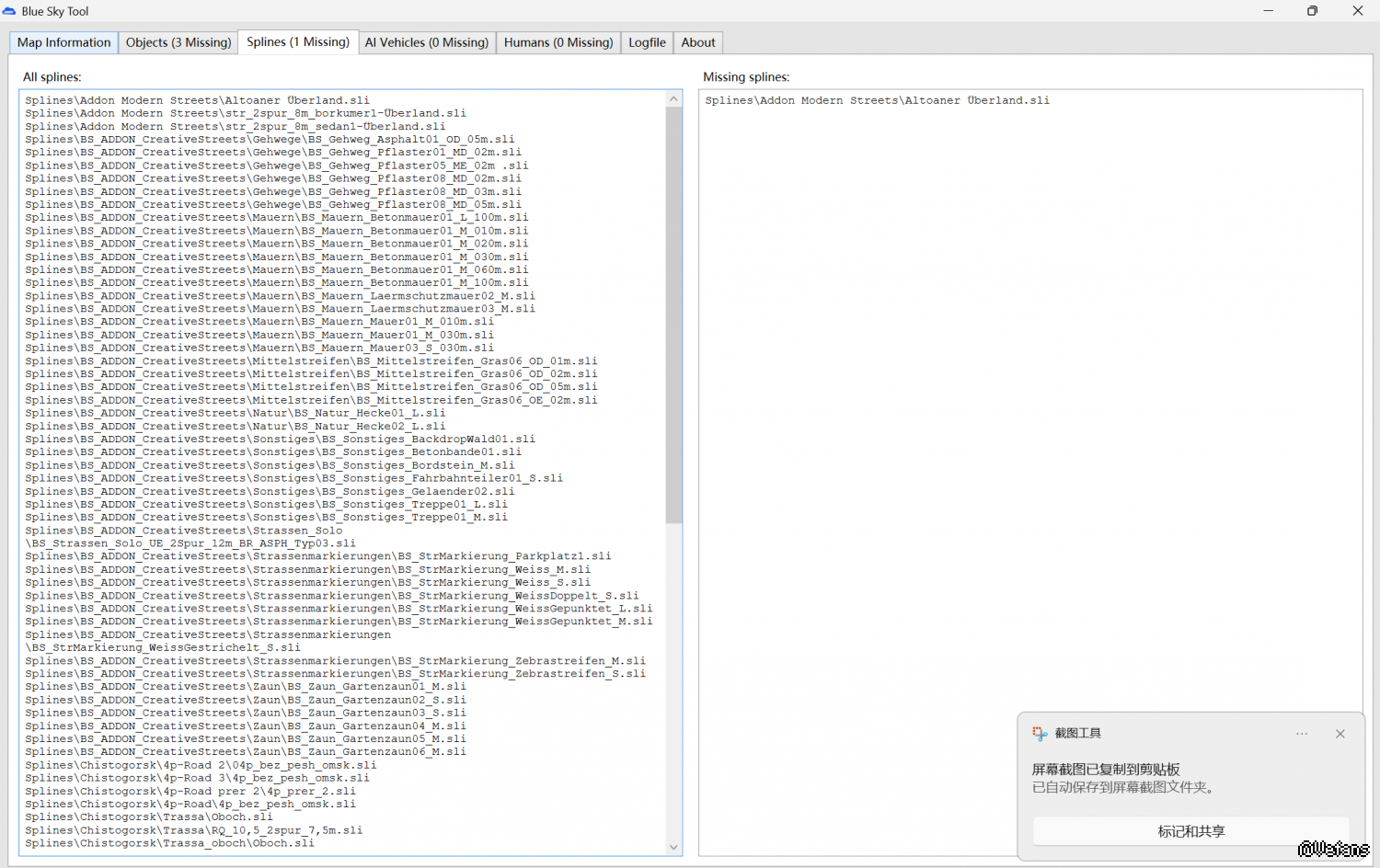Select the missing Altoaner Überland.sli entry
This screenshot has height=868, width=1380.
coord(877,101)
